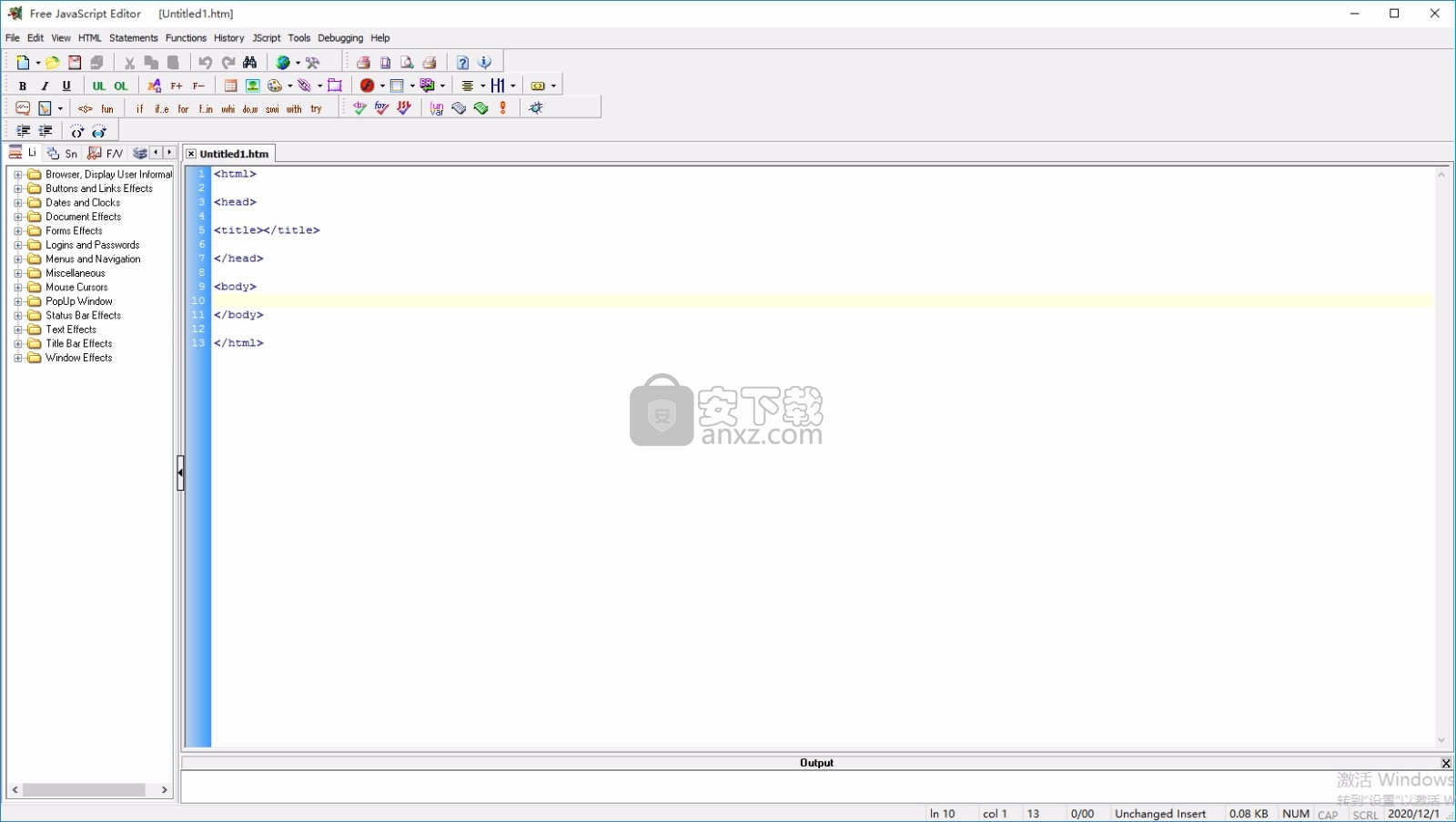Click the About info icon
Viewport: 1456px width, 822px height.
click(x=485, y=62)
